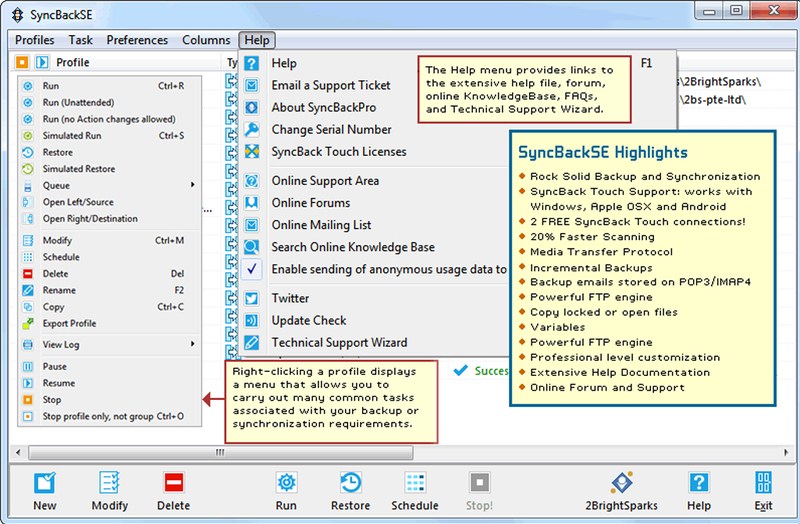Choose Modify Ctrl+M in context menu
800x524 pixels.
click(110, 240)
